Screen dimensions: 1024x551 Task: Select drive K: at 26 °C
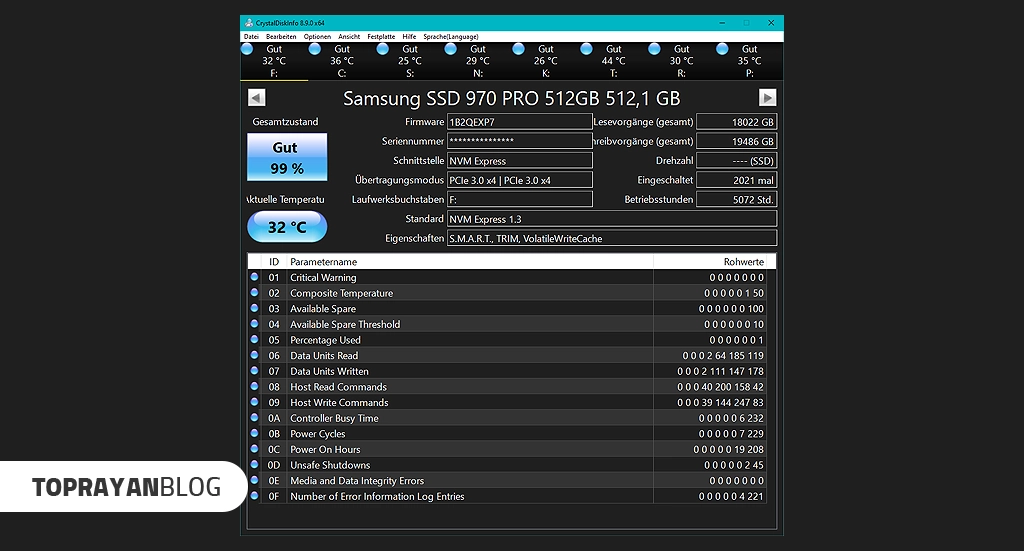tap(546, 61)
